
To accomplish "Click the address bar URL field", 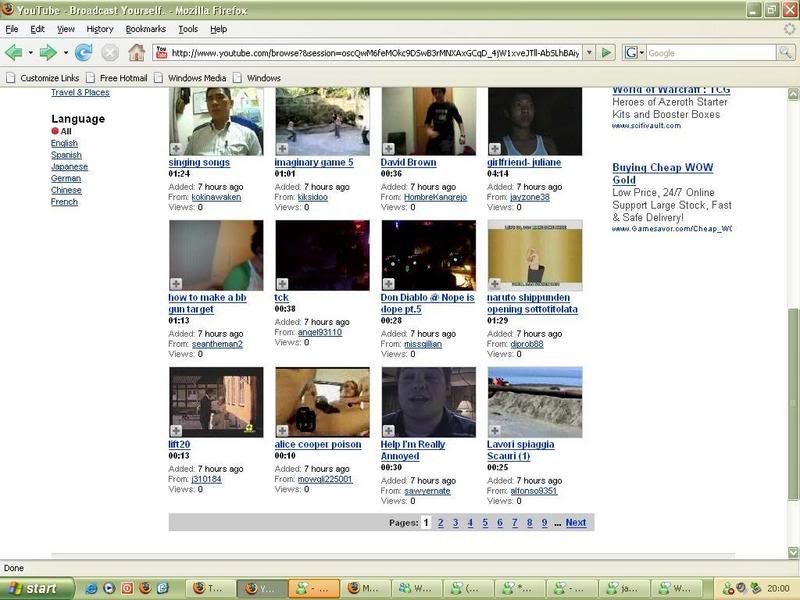I will (375, 53).
